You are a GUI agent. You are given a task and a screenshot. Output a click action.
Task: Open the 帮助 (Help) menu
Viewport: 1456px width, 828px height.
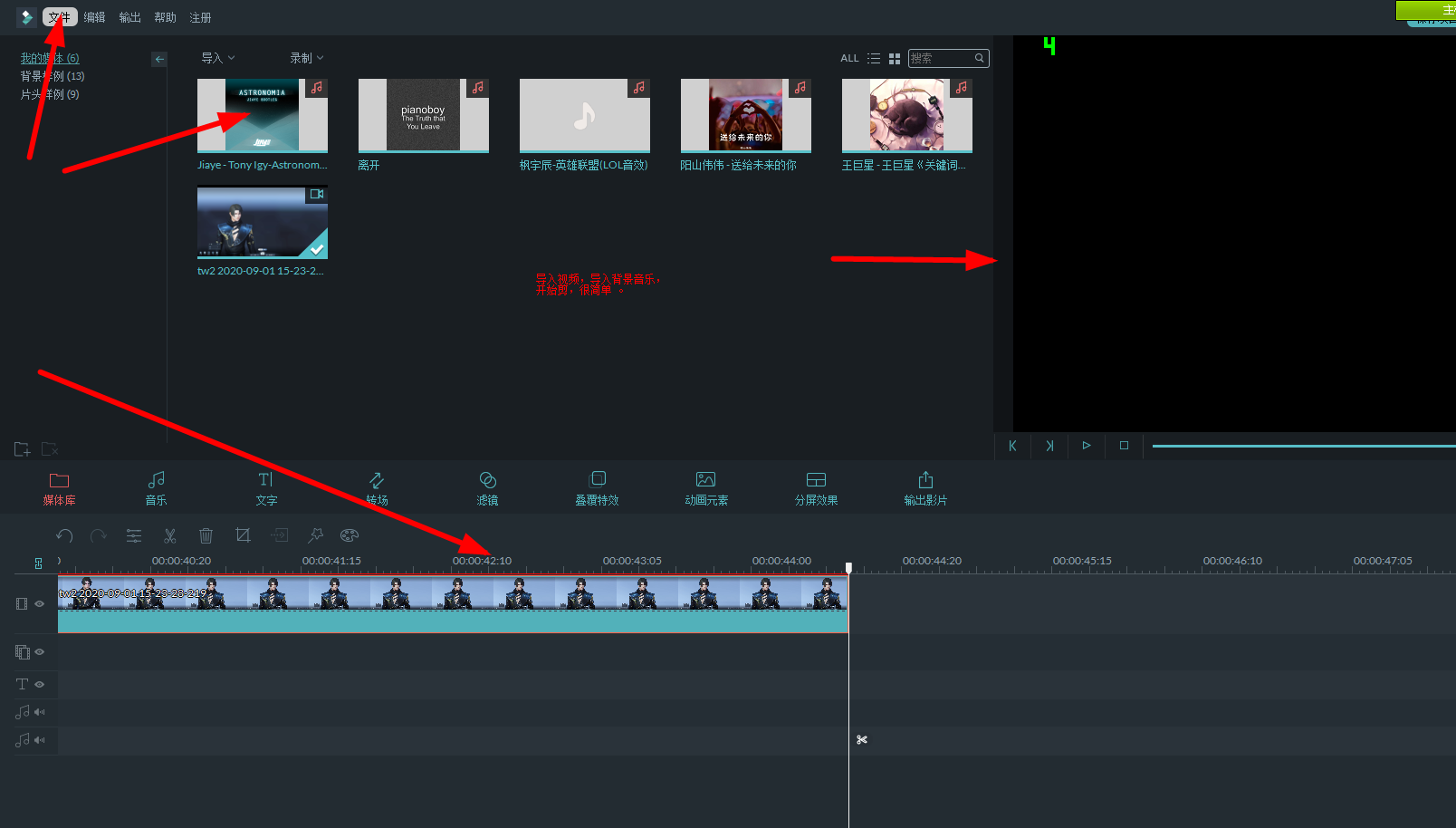(165, 17)
